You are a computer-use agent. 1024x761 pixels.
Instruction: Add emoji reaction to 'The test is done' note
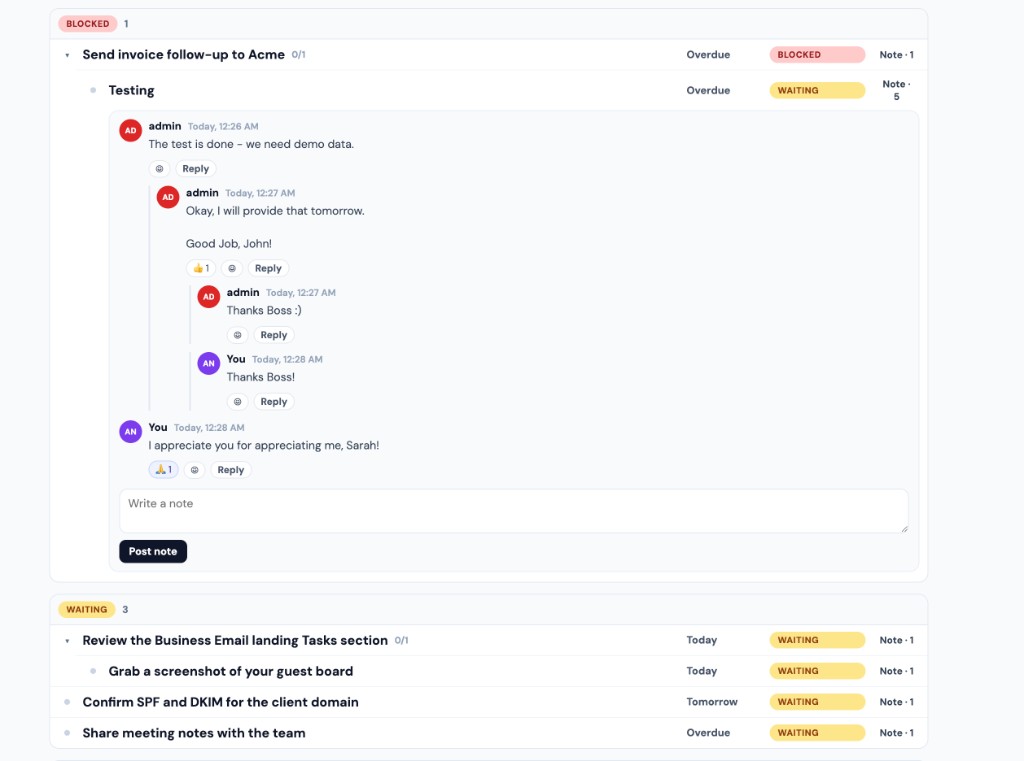pyautogui.click(x=159, y=169)
